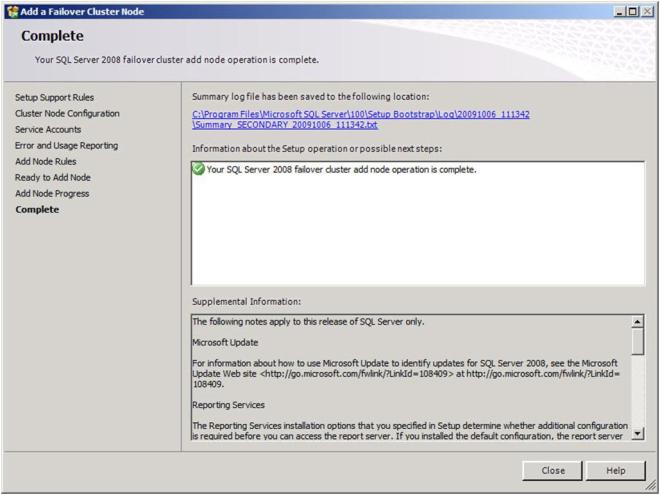Minimize the Add a Failover Cluster Node window
The width and height of the screenshot is (660, 495).
click(x=620, y=10)
